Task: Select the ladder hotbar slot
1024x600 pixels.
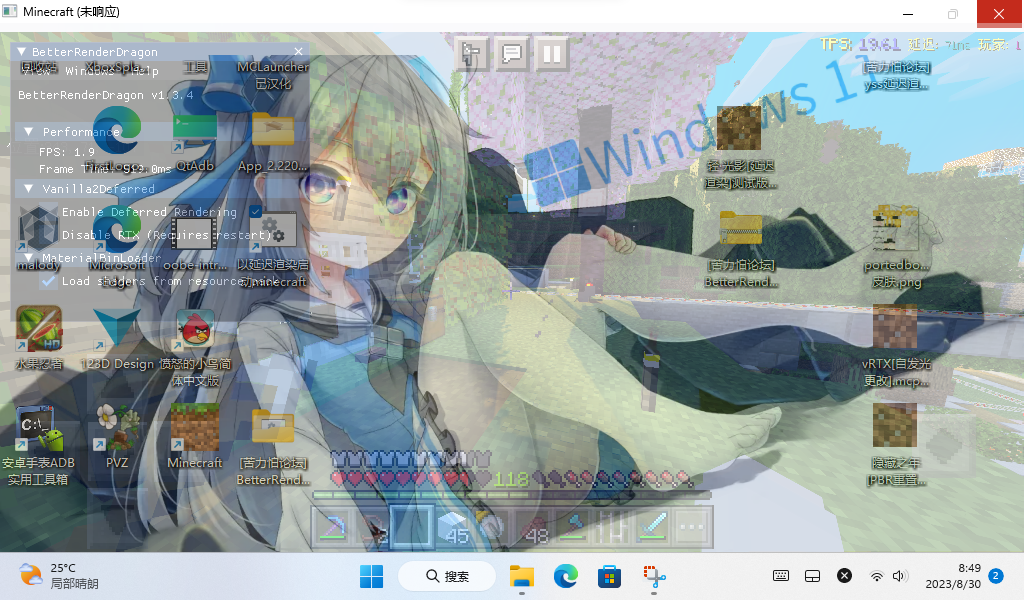Action: tap(611, 526)
